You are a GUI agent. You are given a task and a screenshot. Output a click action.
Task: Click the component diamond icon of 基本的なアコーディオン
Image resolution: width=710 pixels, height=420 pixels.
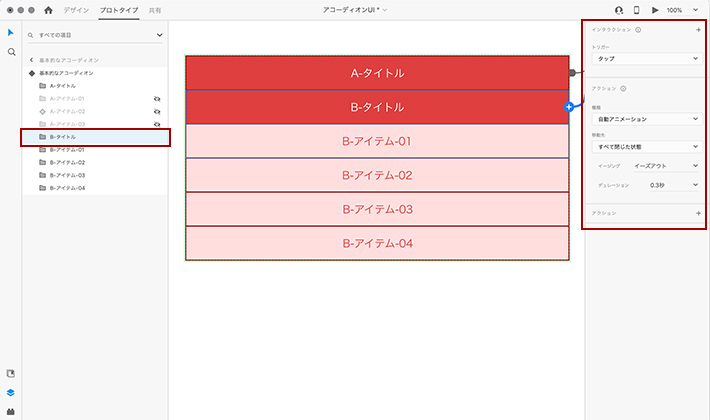coord(32,73)
